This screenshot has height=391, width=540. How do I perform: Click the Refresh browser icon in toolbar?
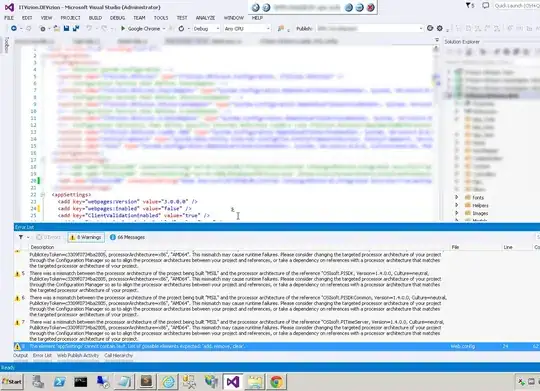point(181,29)
